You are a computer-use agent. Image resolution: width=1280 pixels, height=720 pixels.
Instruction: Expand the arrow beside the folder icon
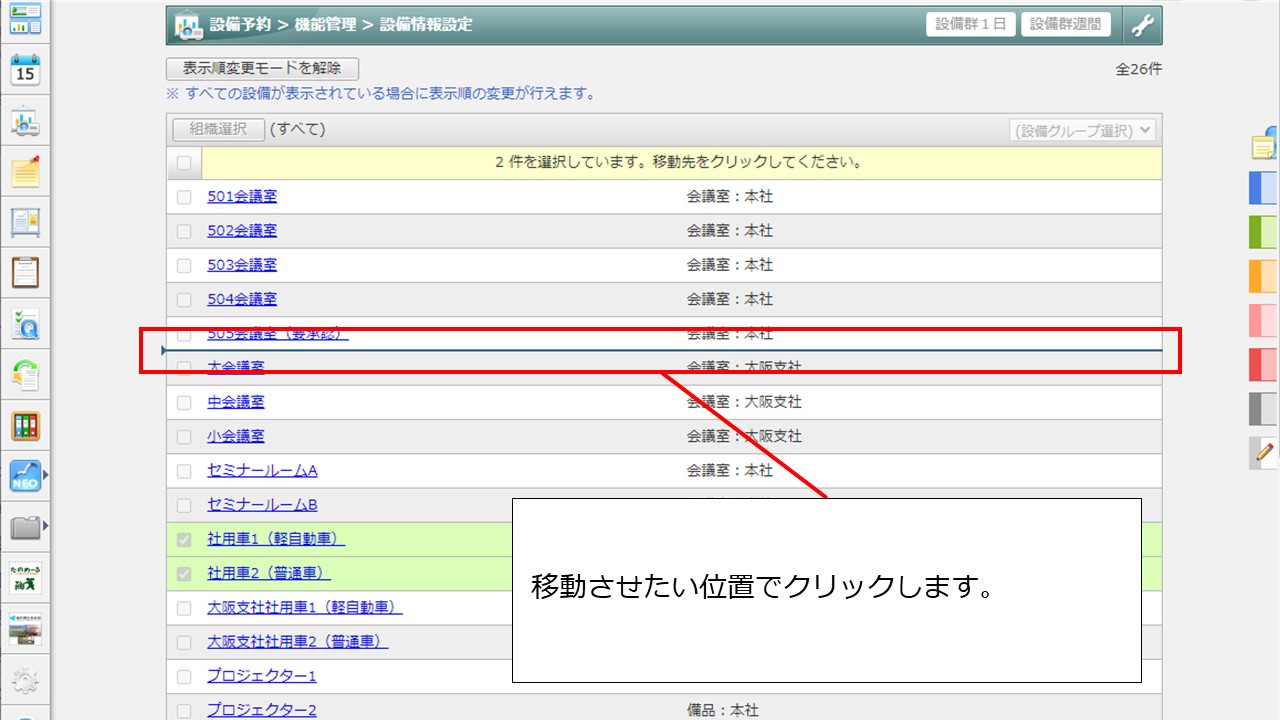(46, 525)
